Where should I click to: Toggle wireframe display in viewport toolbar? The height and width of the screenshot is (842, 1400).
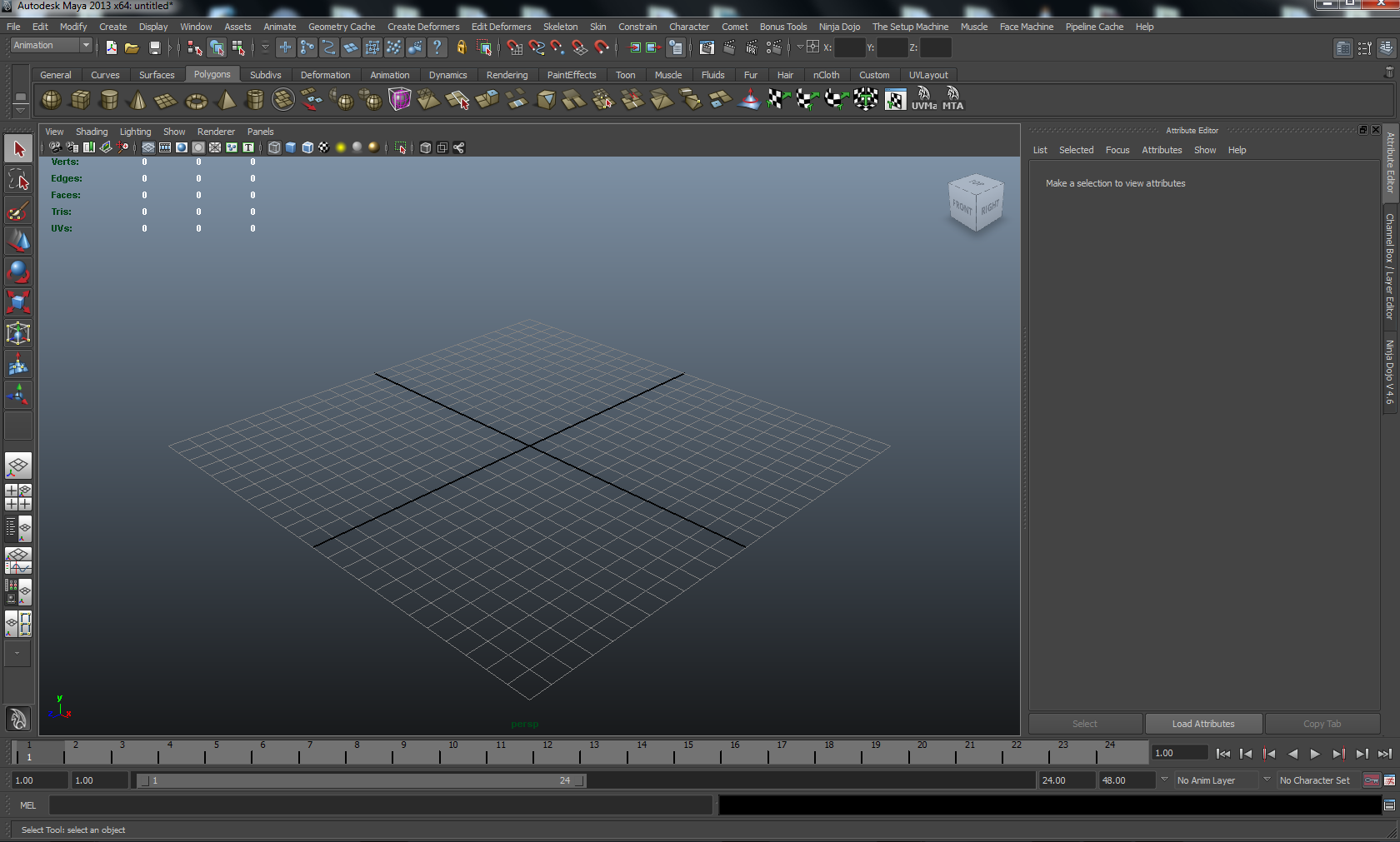pos(274,147)
